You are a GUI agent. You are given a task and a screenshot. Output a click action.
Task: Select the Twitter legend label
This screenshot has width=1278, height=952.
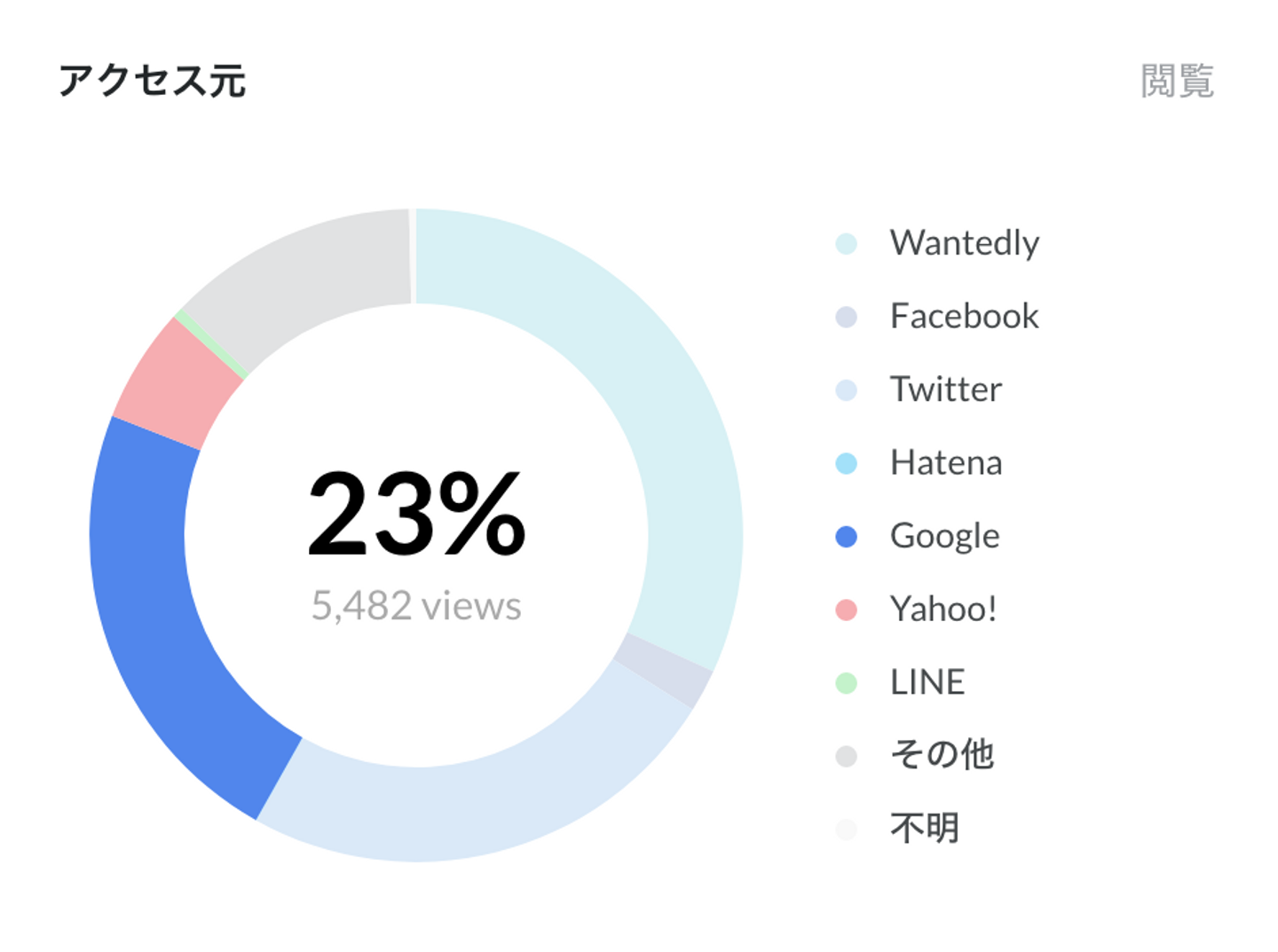[x=946, y=389]
